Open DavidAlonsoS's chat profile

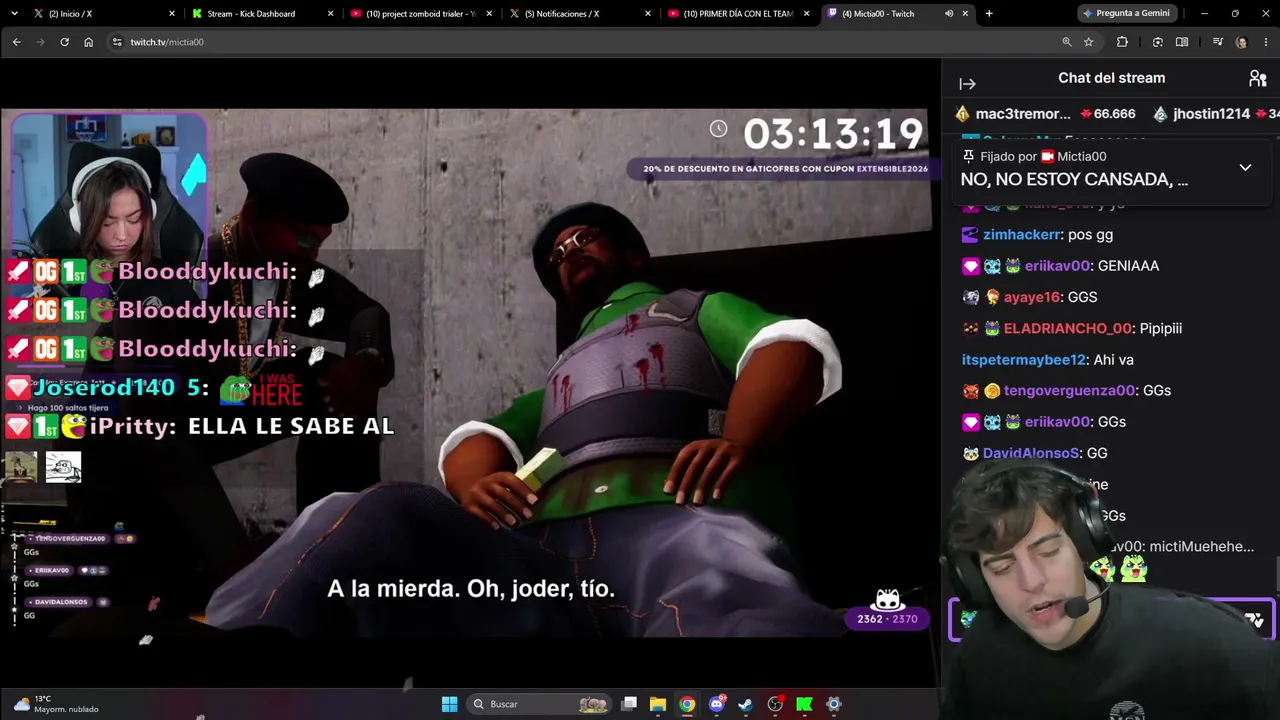(1031, 453)
